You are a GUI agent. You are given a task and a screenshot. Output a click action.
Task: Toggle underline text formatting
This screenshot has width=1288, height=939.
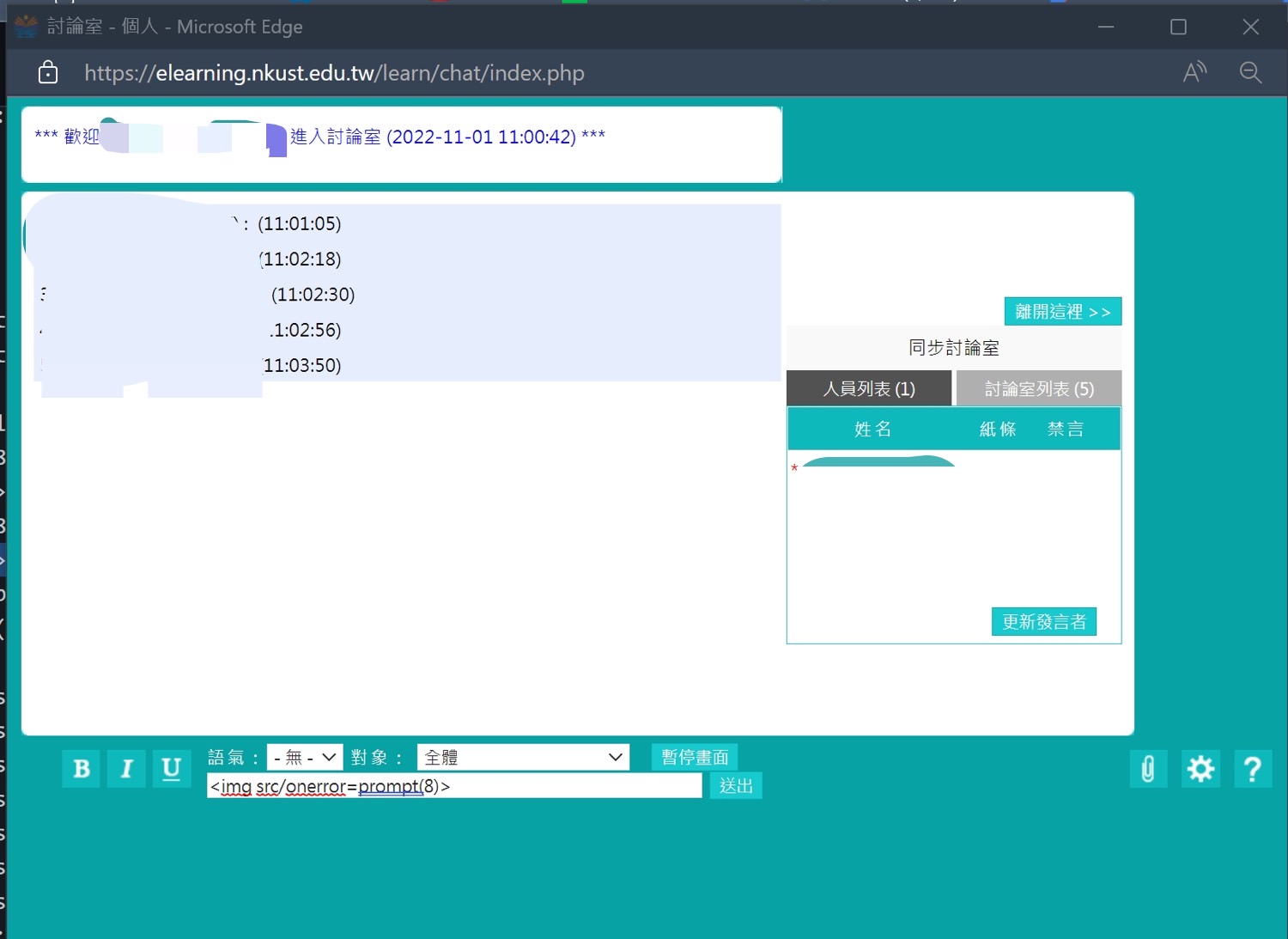click(x=171, y=768)
